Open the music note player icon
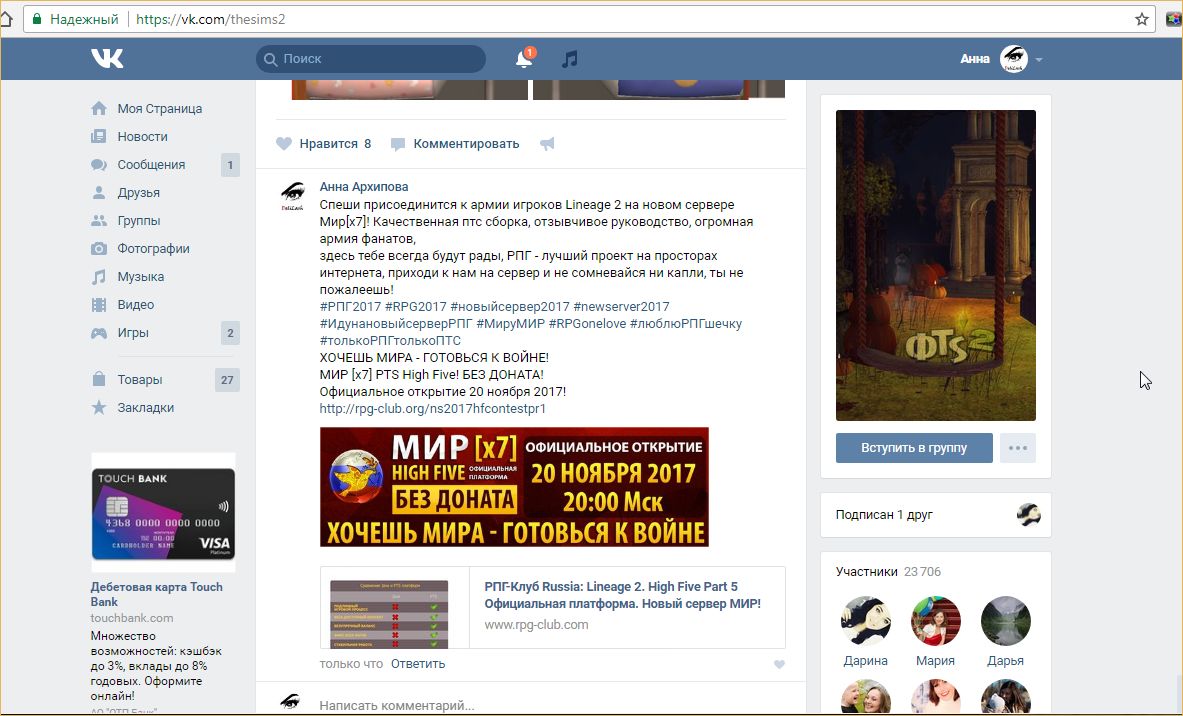Image resolution: width=1183 pixels, height=716 pixels. 570,58
